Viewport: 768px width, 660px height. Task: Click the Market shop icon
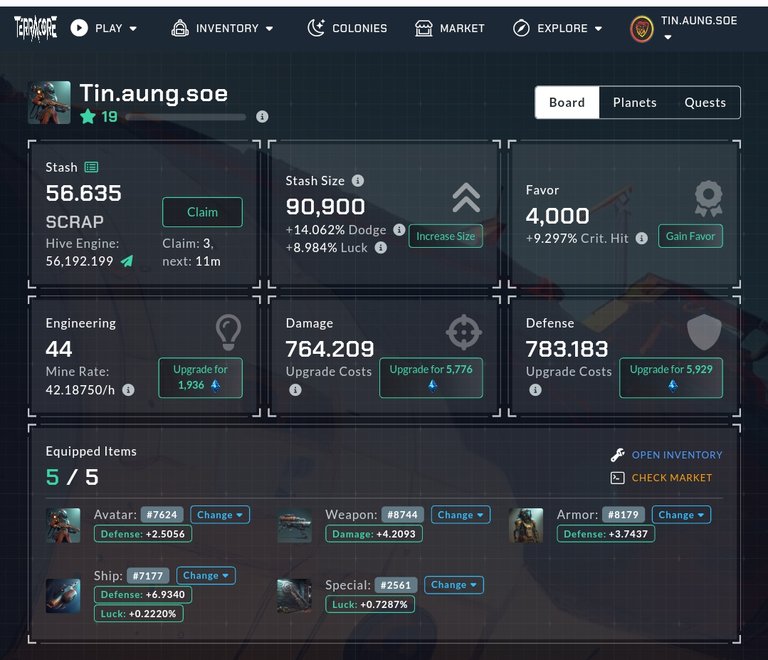coord(424,28)
